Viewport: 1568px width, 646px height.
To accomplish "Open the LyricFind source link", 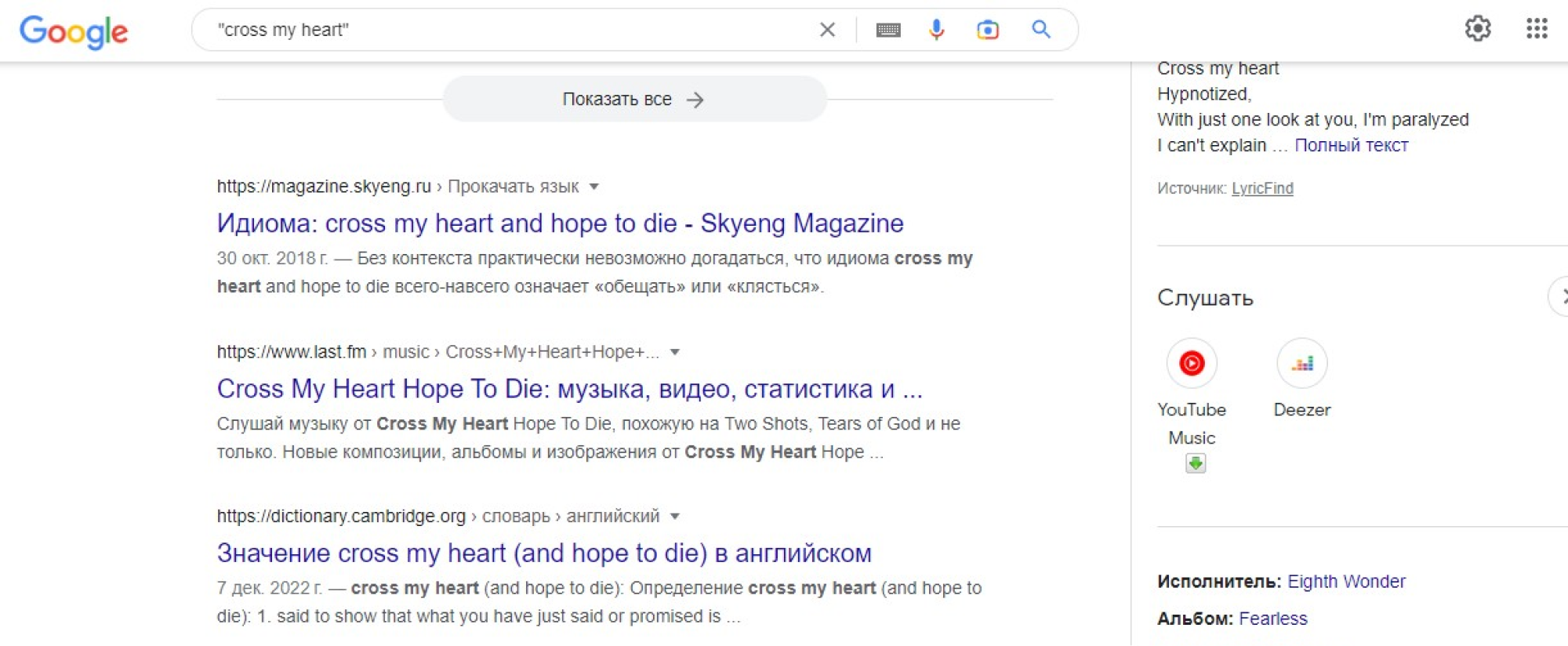I will click(x=1262, y=188).
